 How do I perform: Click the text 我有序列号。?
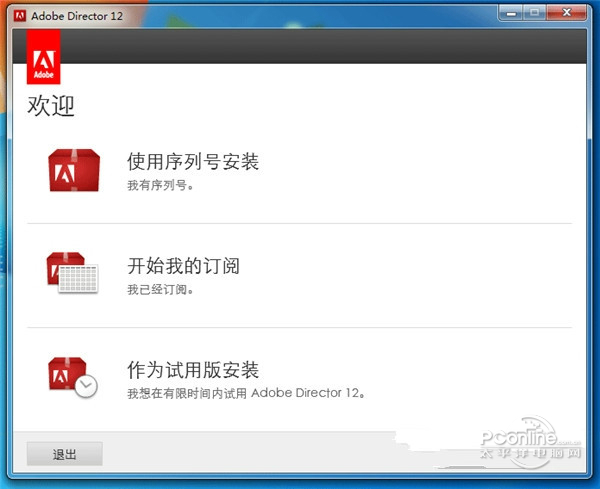160,185
